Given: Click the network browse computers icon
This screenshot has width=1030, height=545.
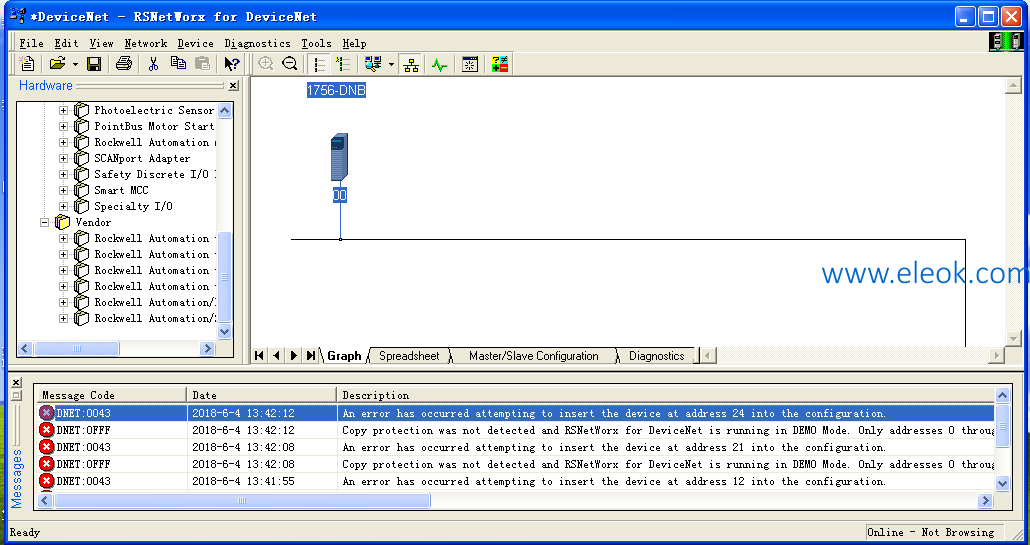Looking at the screenshot, I should point(373,64).
